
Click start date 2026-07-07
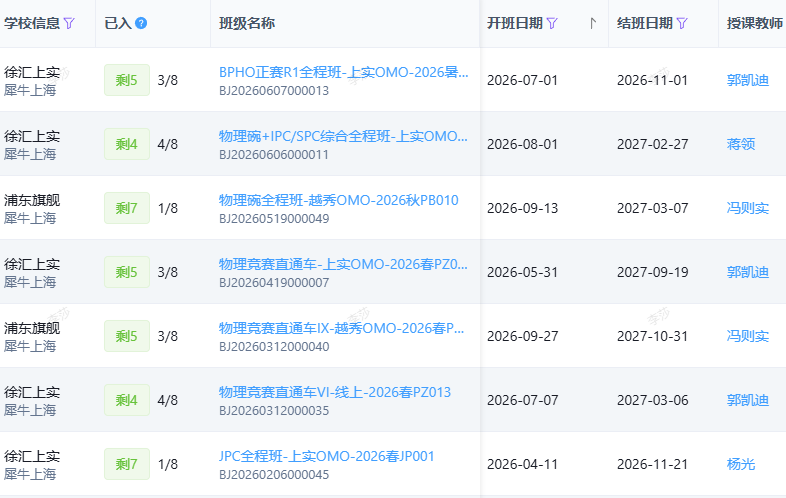click(x=522, y=400)
